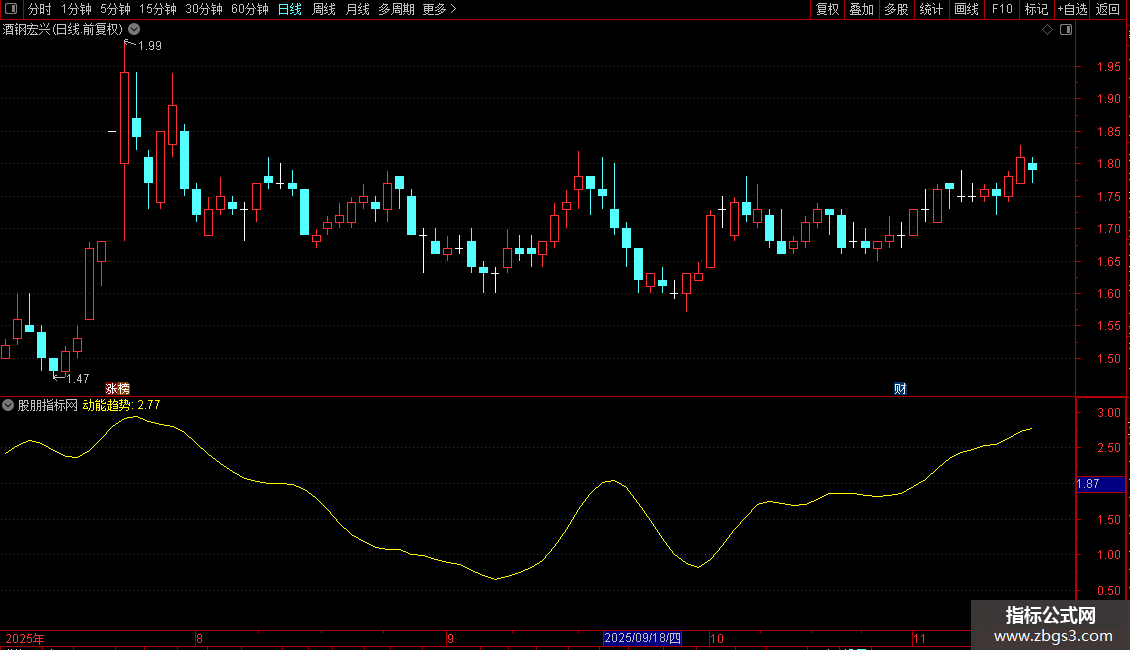Click the 1.99 high price label
Image resolution: width=1130 pixels, height=650 pixels.
pyautogui.click(x=149, y=46)
